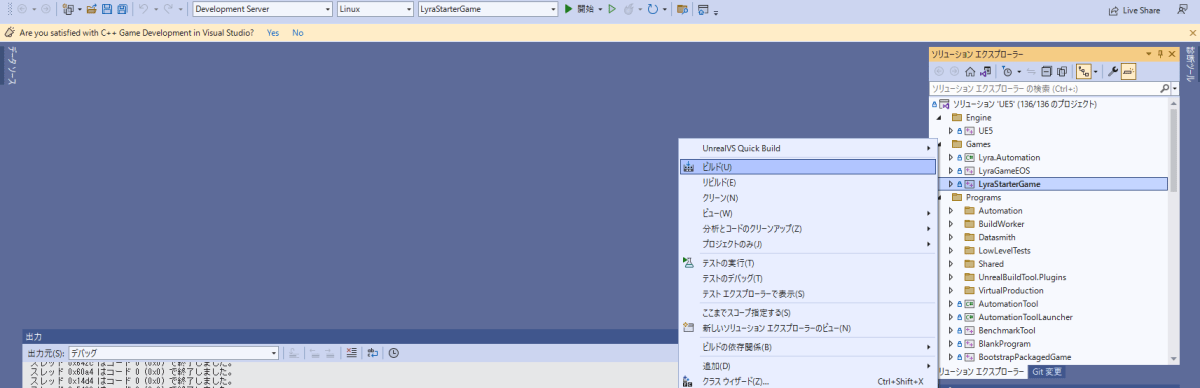1200x388 pixels.
Task: Click the Find in Files toolbar icon
Action: coord(682,9)
